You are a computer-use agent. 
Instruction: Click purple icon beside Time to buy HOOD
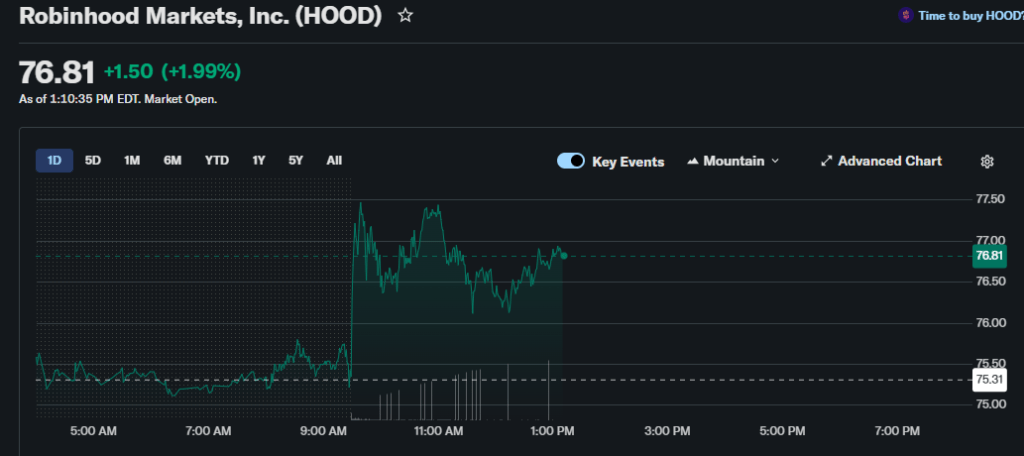(905, 15)
